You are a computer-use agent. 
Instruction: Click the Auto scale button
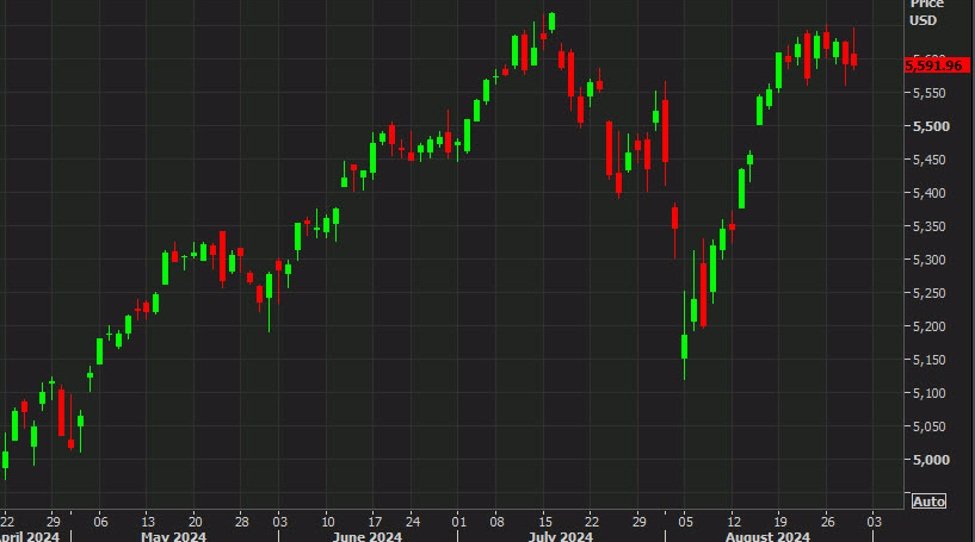pos(929,501)
